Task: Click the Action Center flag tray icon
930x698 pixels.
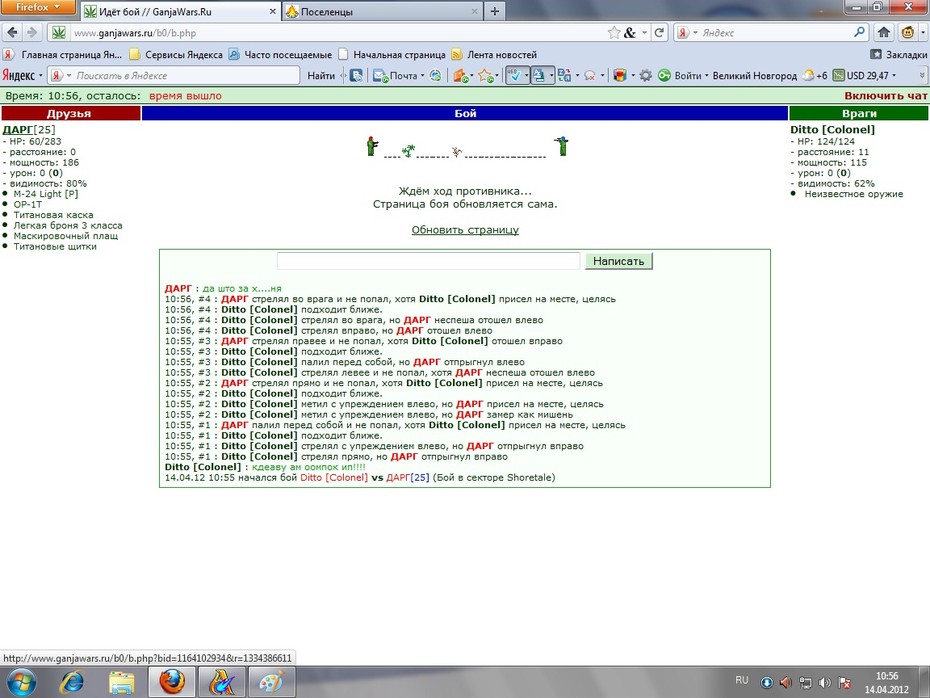Action: coord(845,683)
